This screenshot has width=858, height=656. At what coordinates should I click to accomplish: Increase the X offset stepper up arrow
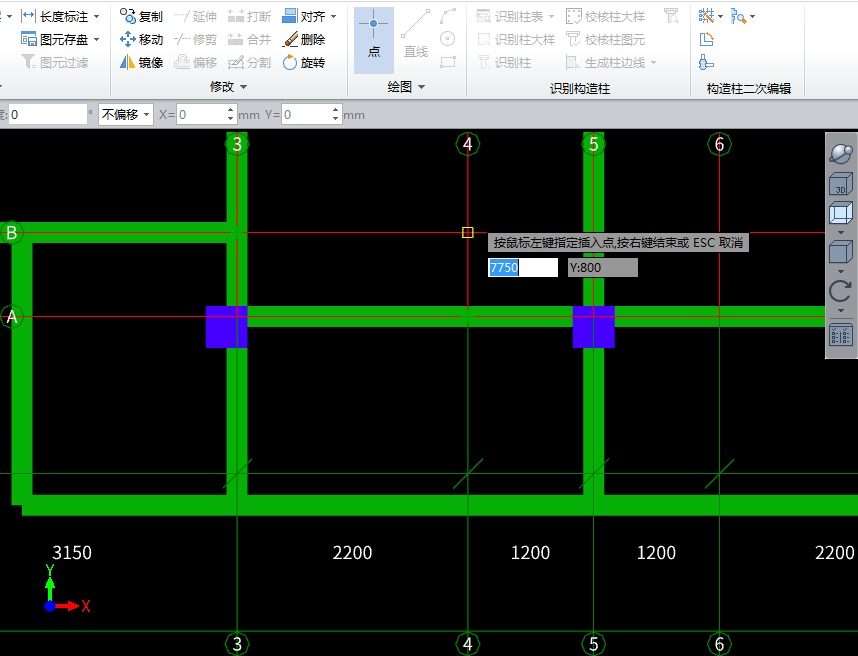(x=230, y=109)
